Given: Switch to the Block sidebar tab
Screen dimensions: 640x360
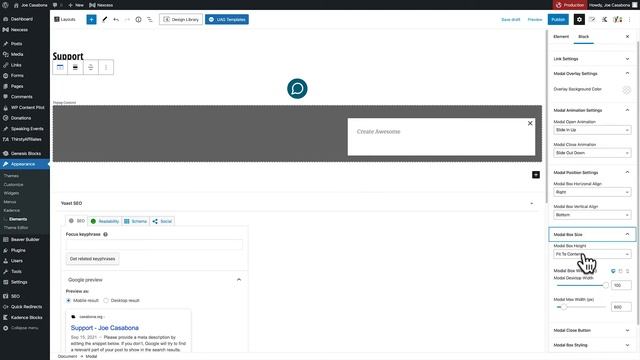Looking at the screenshot, I should click(x=584, y=36).
